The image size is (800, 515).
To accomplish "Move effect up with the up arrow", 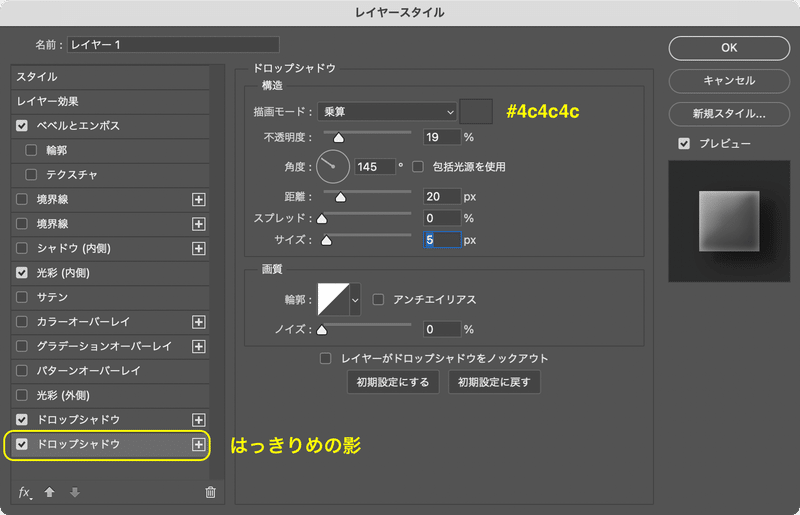I will (x=49, y=492).
